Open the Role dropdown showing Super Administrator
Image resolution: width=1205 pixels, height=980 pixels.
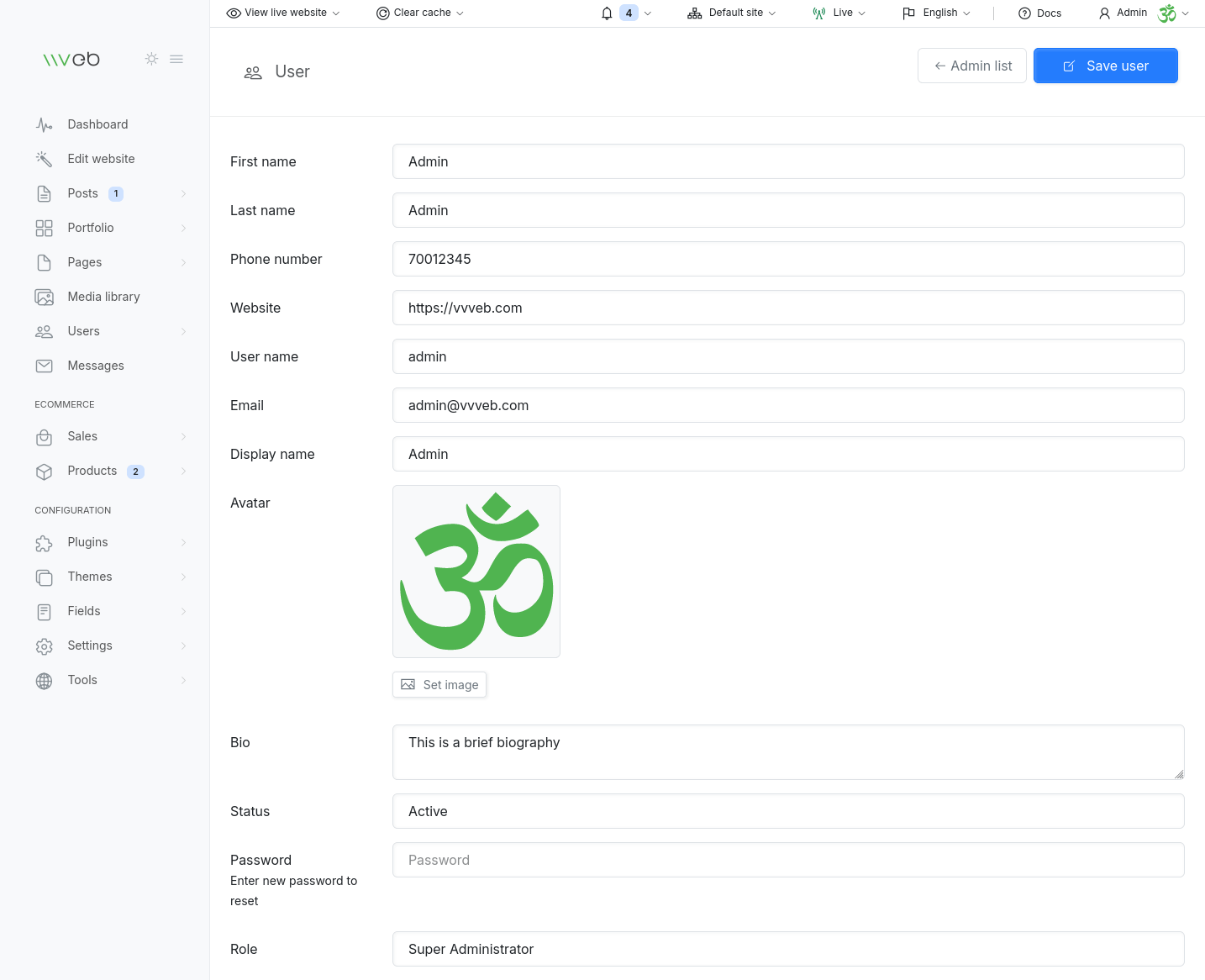787,949
